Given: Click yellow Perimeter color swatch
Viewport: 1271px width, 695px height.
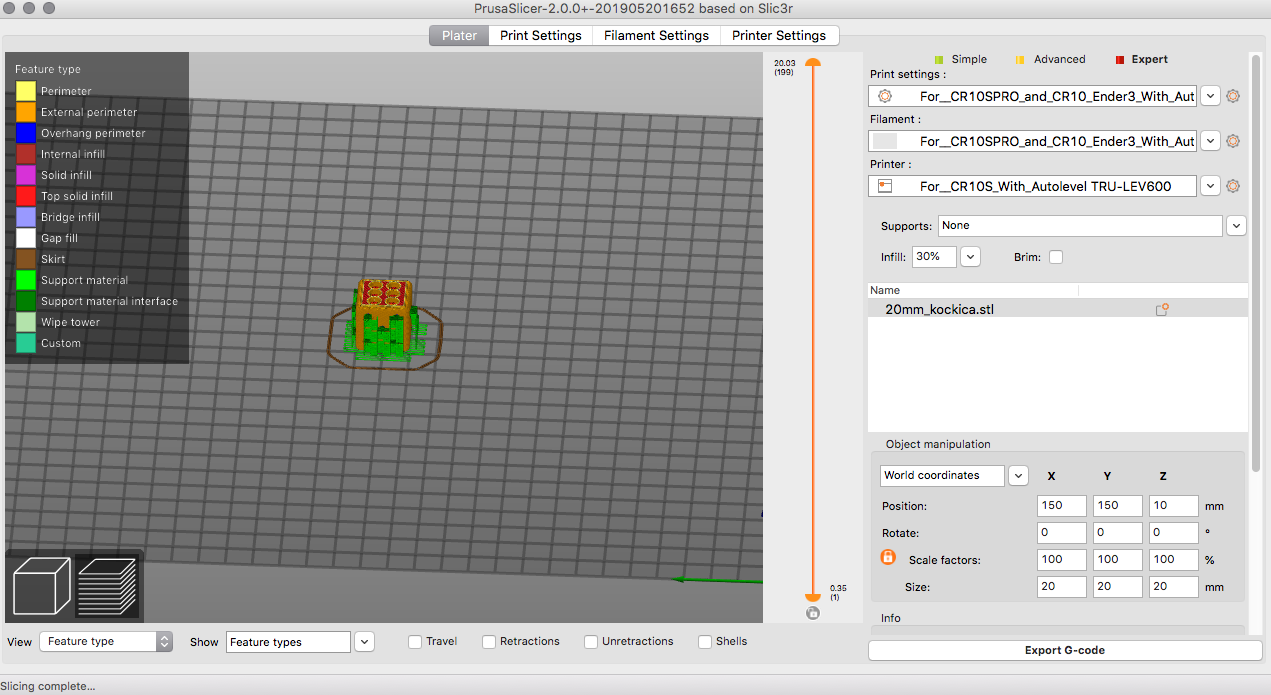Looking at the screenshot, I should (x=26, y=91).
